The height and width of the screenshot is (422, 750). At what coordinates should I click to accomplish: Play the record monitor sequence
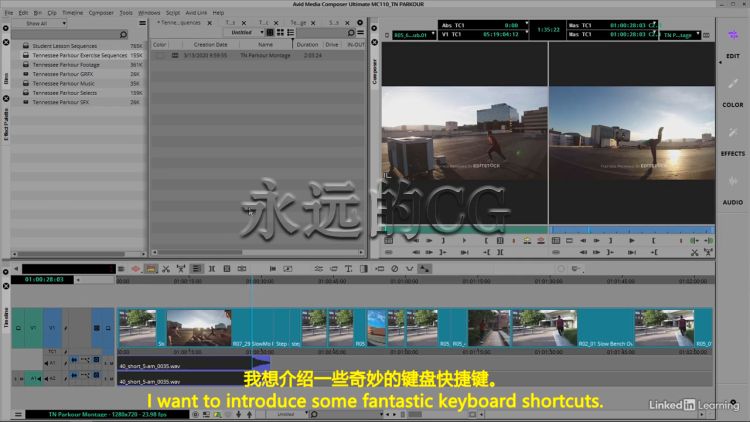coord(632,241)
